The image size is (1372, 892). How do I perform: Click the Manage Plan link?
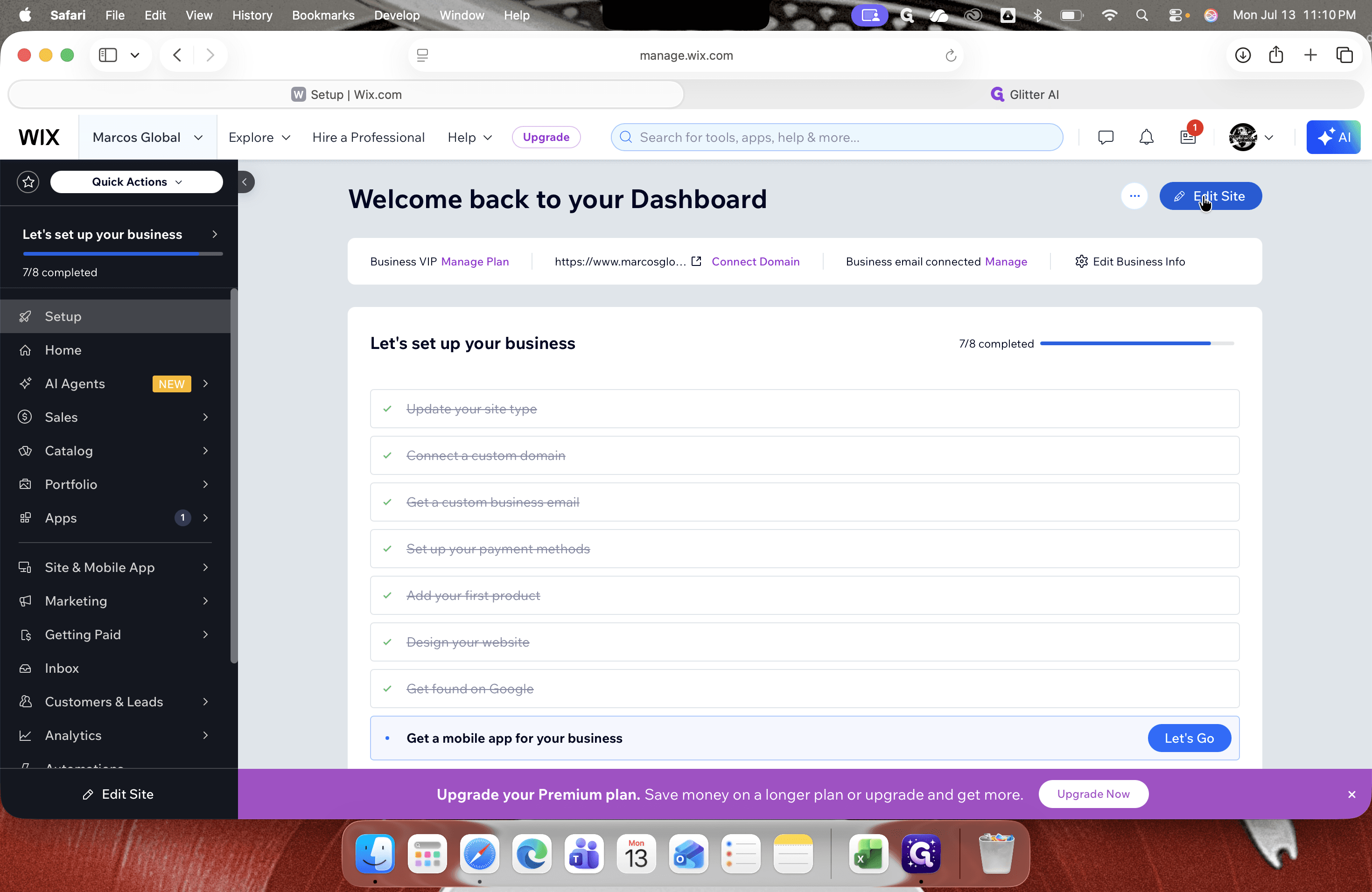point(475,262)
